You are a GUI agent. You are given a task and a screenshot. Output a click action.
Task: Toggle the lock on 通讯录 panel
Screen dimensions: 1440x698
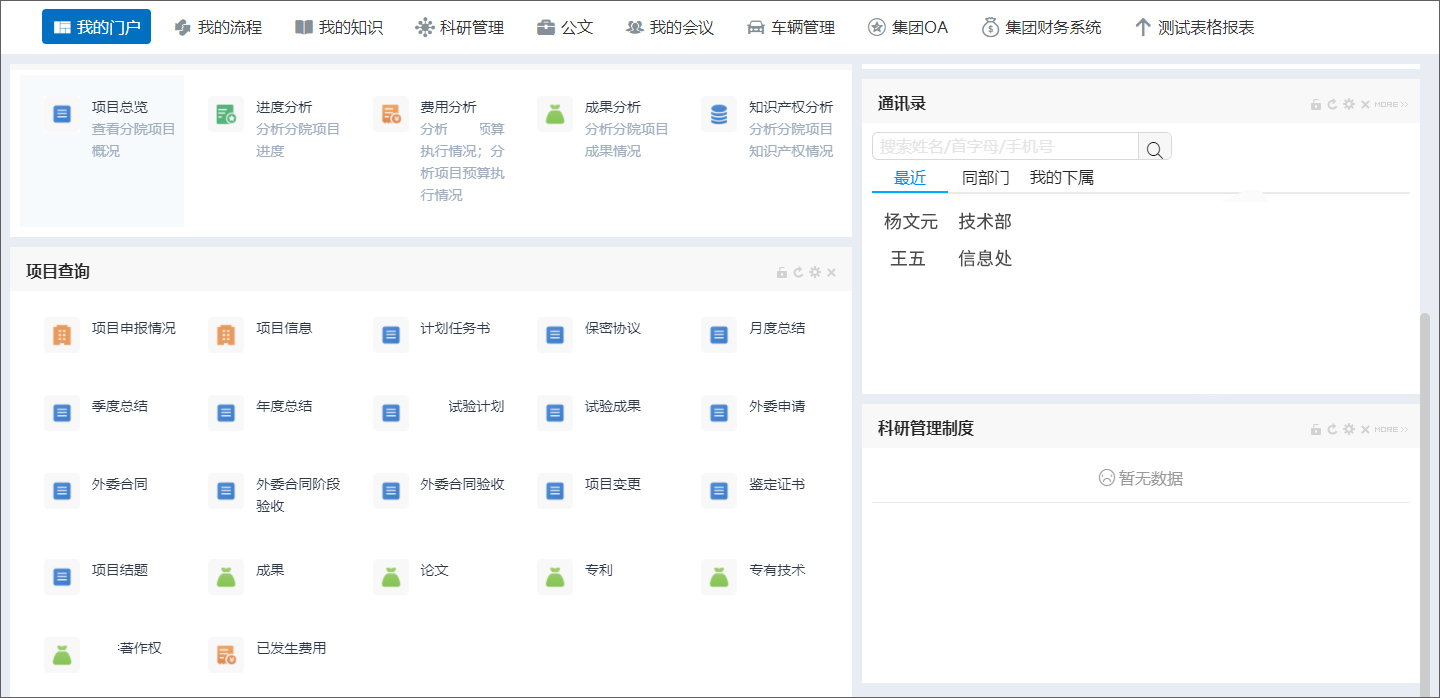coord(1316,102)
